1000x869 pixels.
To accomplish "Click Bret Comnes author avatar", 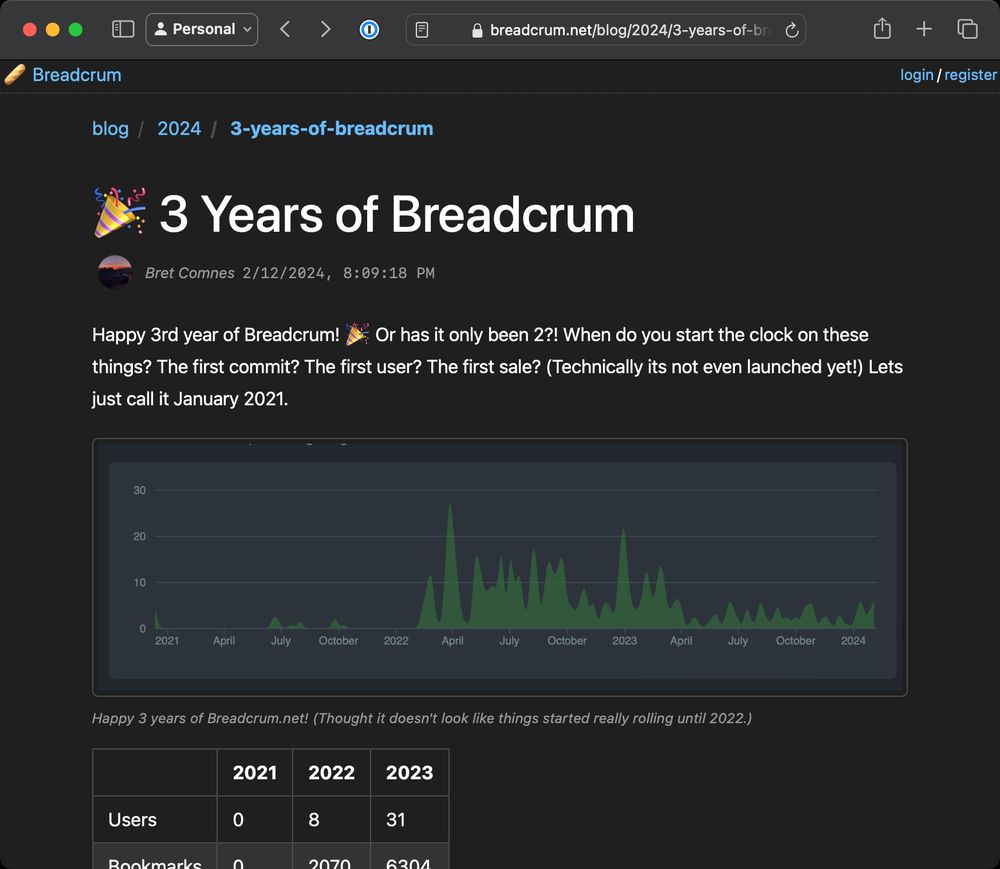I will coord(115,272).
